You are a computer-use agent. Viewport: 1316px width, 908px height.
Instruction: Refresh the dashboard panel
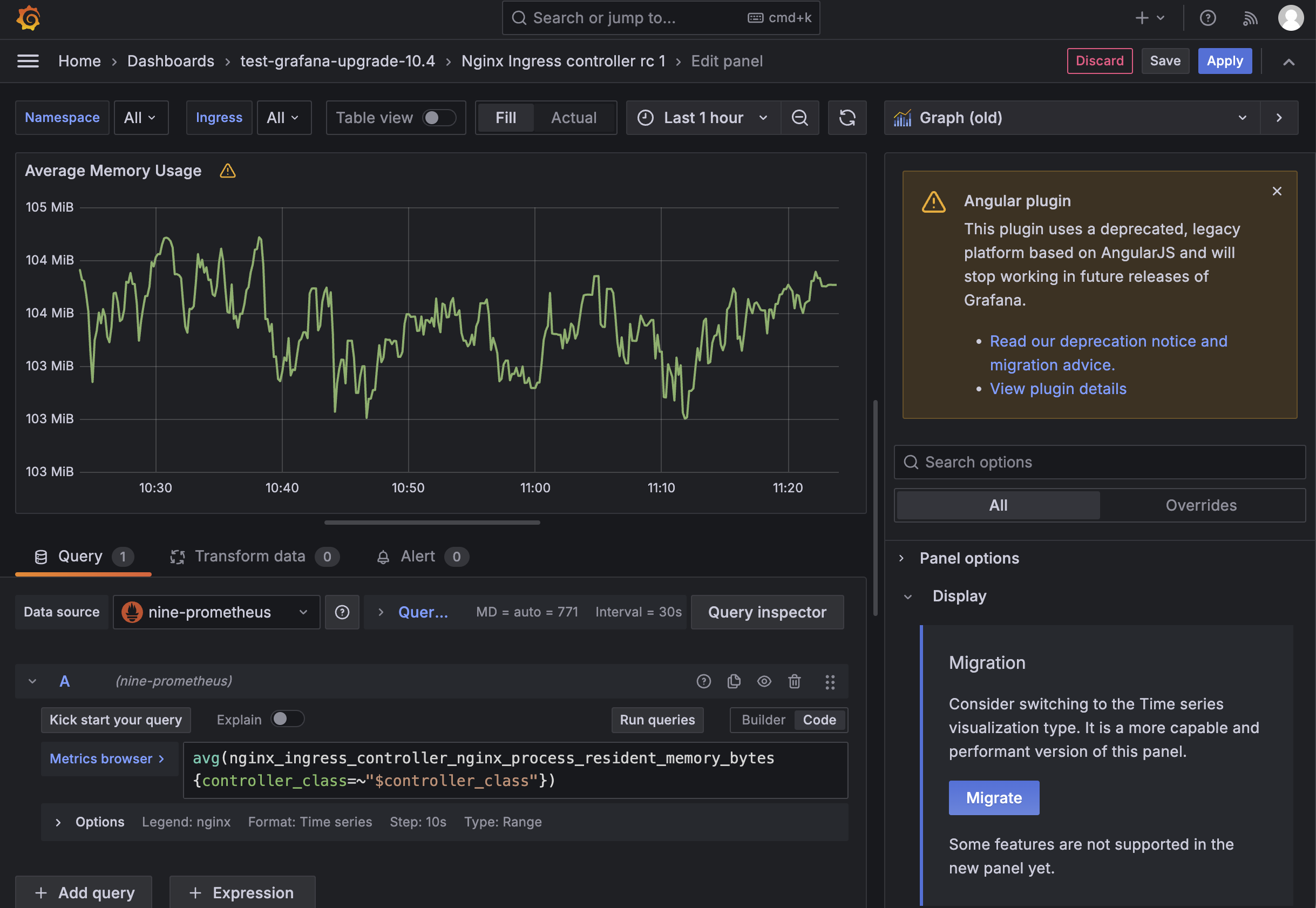847,118
